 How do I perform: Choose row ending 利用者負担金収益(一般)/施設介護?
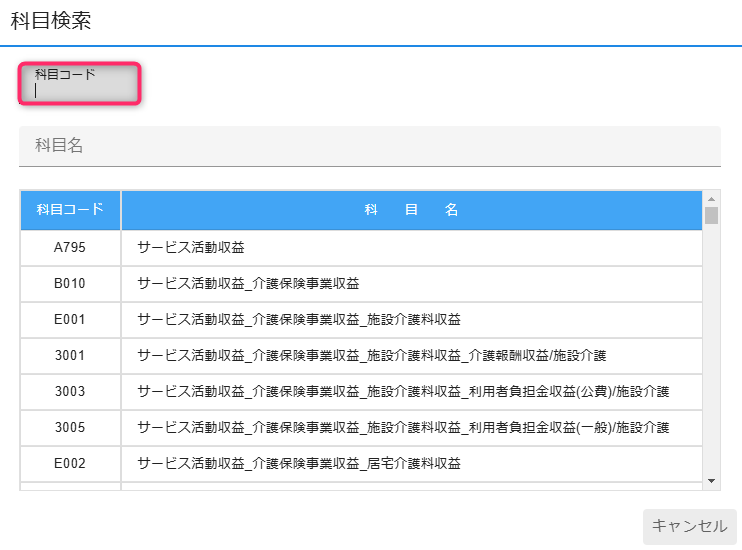coord(362,428)
